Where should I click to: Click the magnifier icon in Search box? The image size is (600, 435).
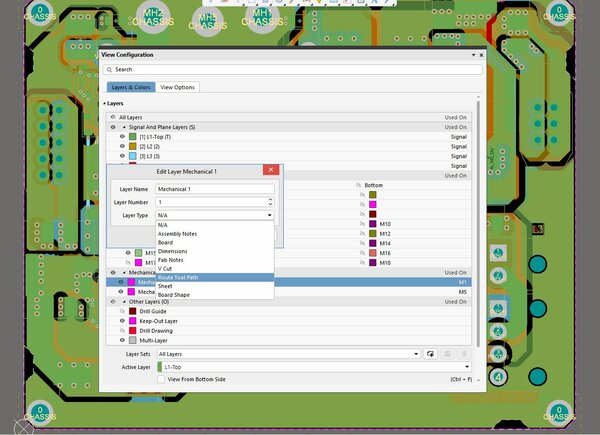coord(109,70)
